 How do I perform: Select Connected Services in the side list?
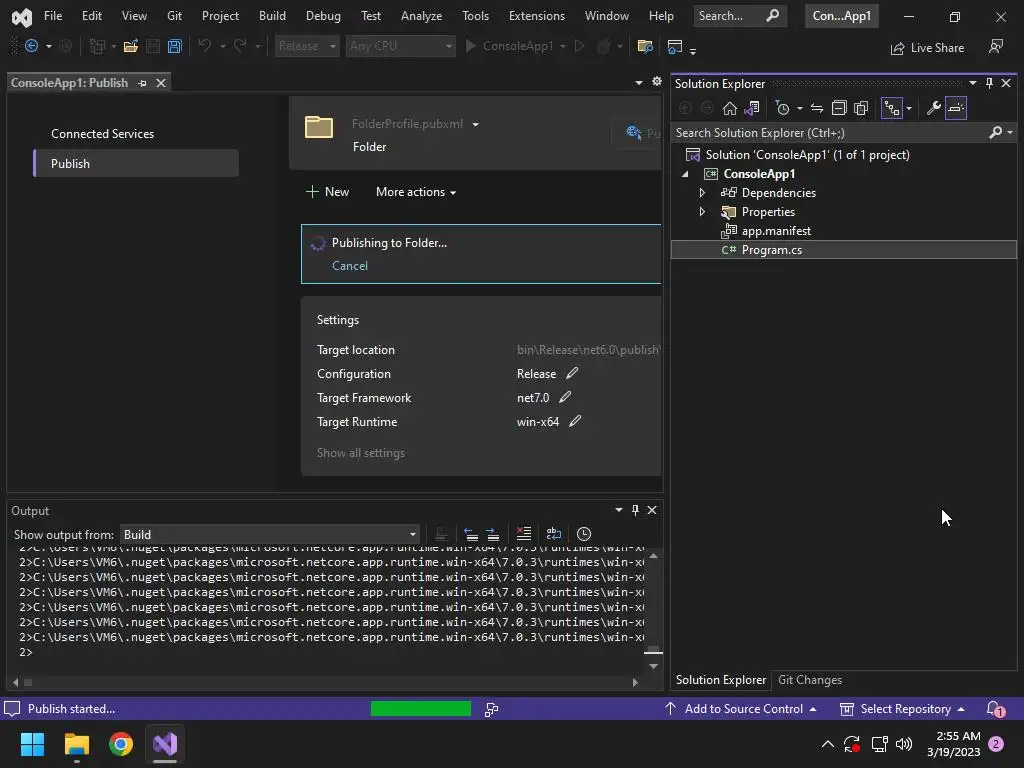coord(103,133)
